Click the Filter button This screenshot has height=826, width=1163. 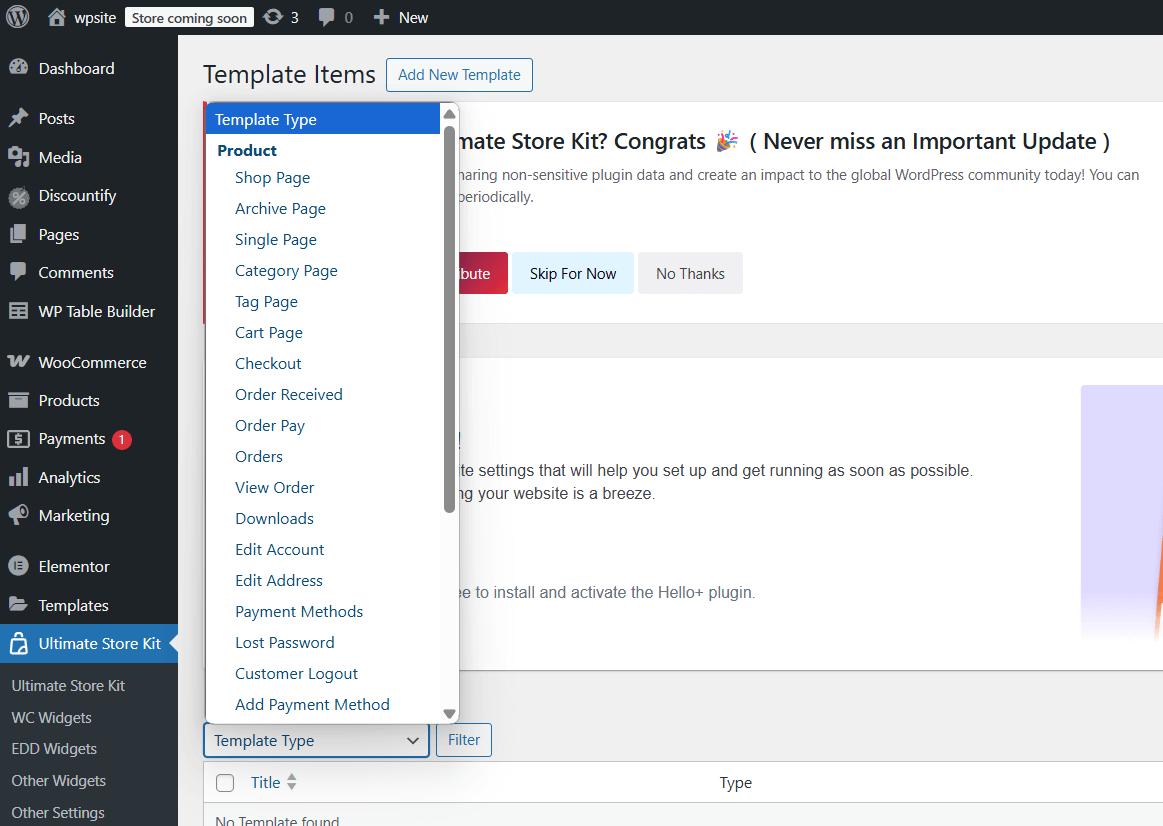coord(464,740)
